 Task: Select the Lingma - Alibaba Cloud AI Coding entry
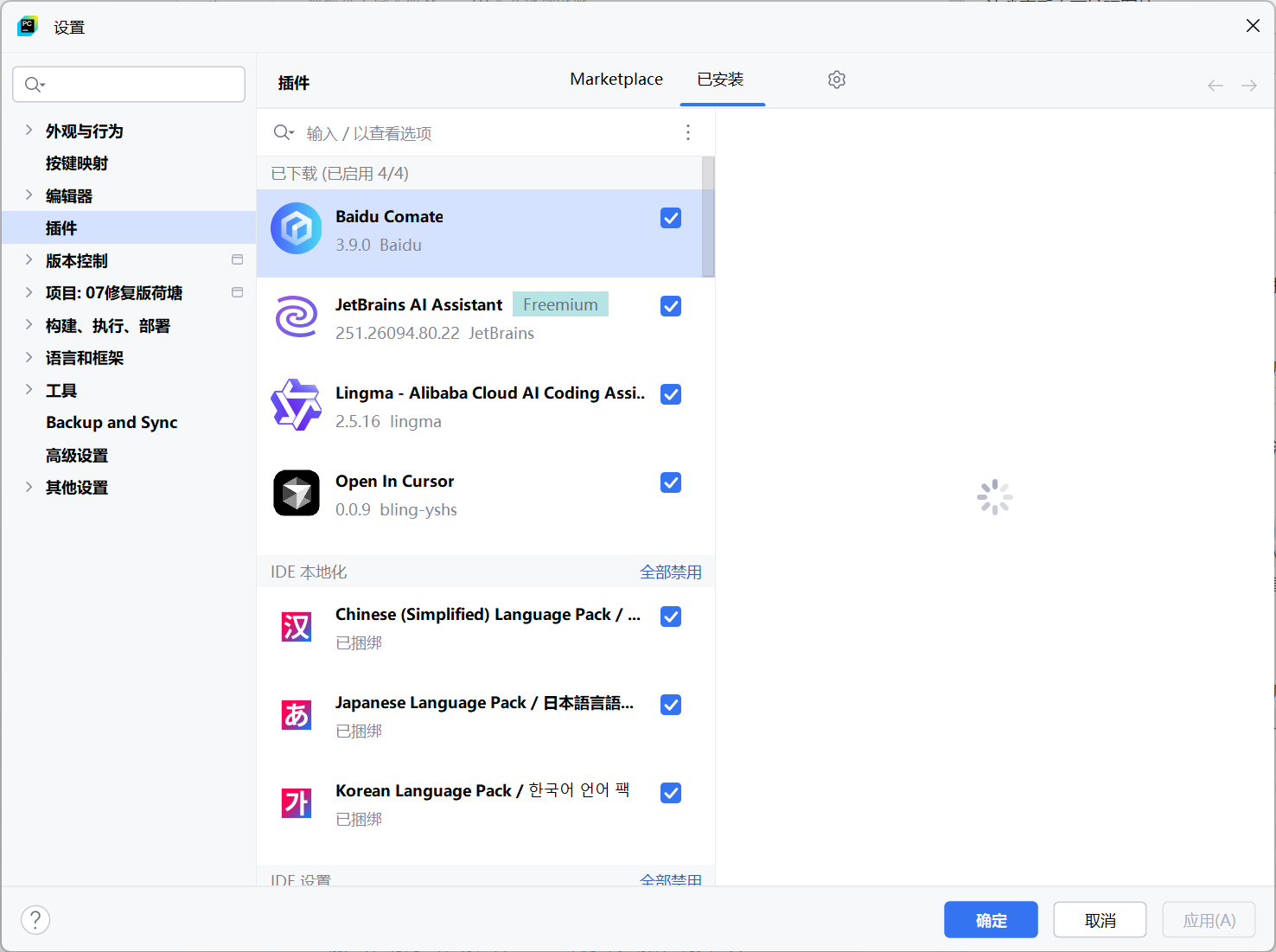pyautogui.click(x=490, y=393)
